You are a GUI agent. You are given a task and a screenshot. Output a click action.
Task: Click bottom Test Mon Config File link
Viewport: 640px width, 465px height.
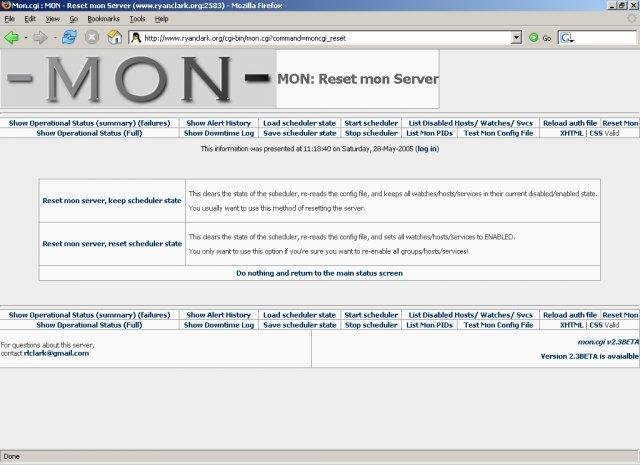[x=498, y=325]
